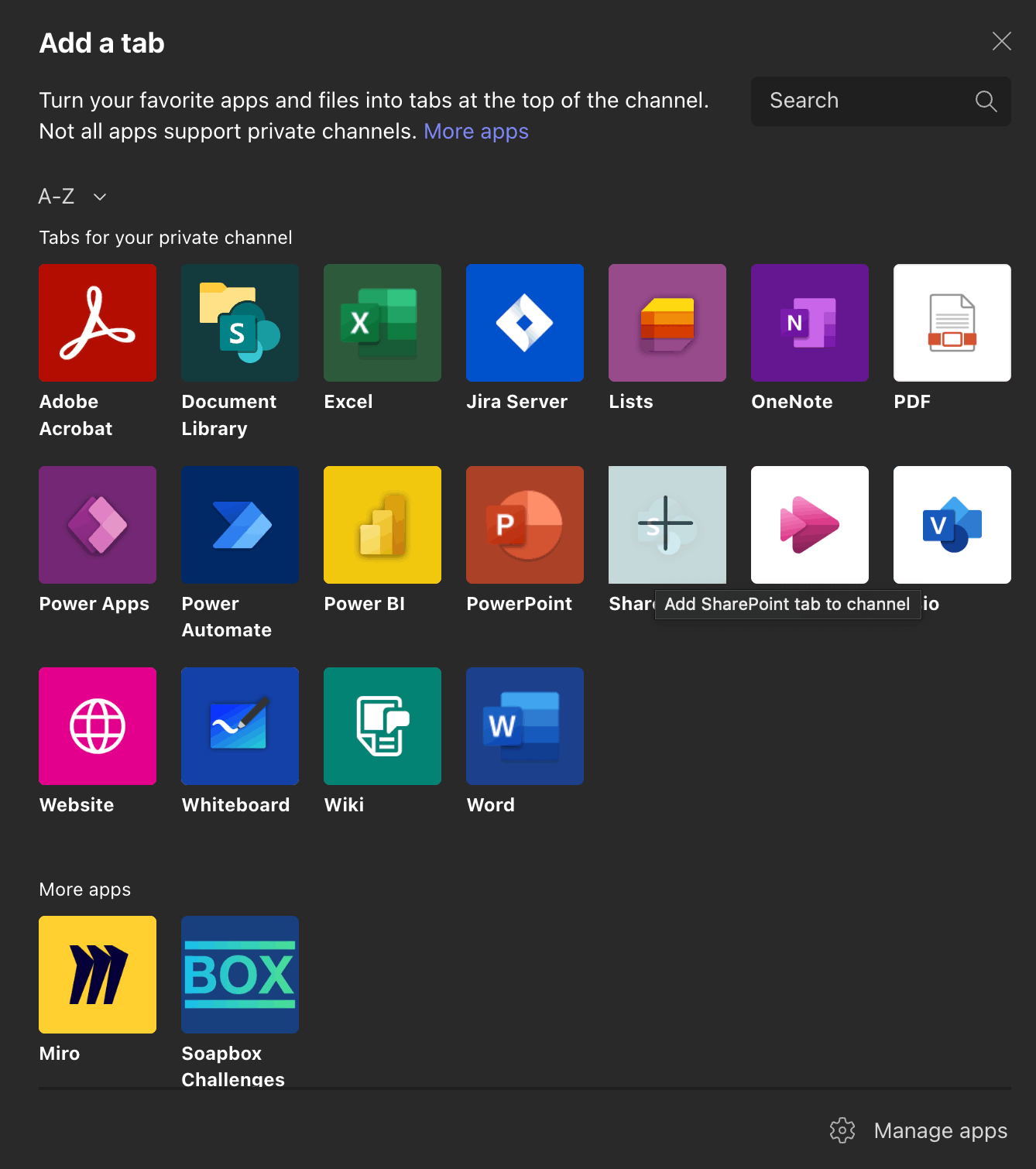Choose the Visio app icon
Image resolution: width=1036 pixels, height=1169 pixels.
click(x=952, y=525)
